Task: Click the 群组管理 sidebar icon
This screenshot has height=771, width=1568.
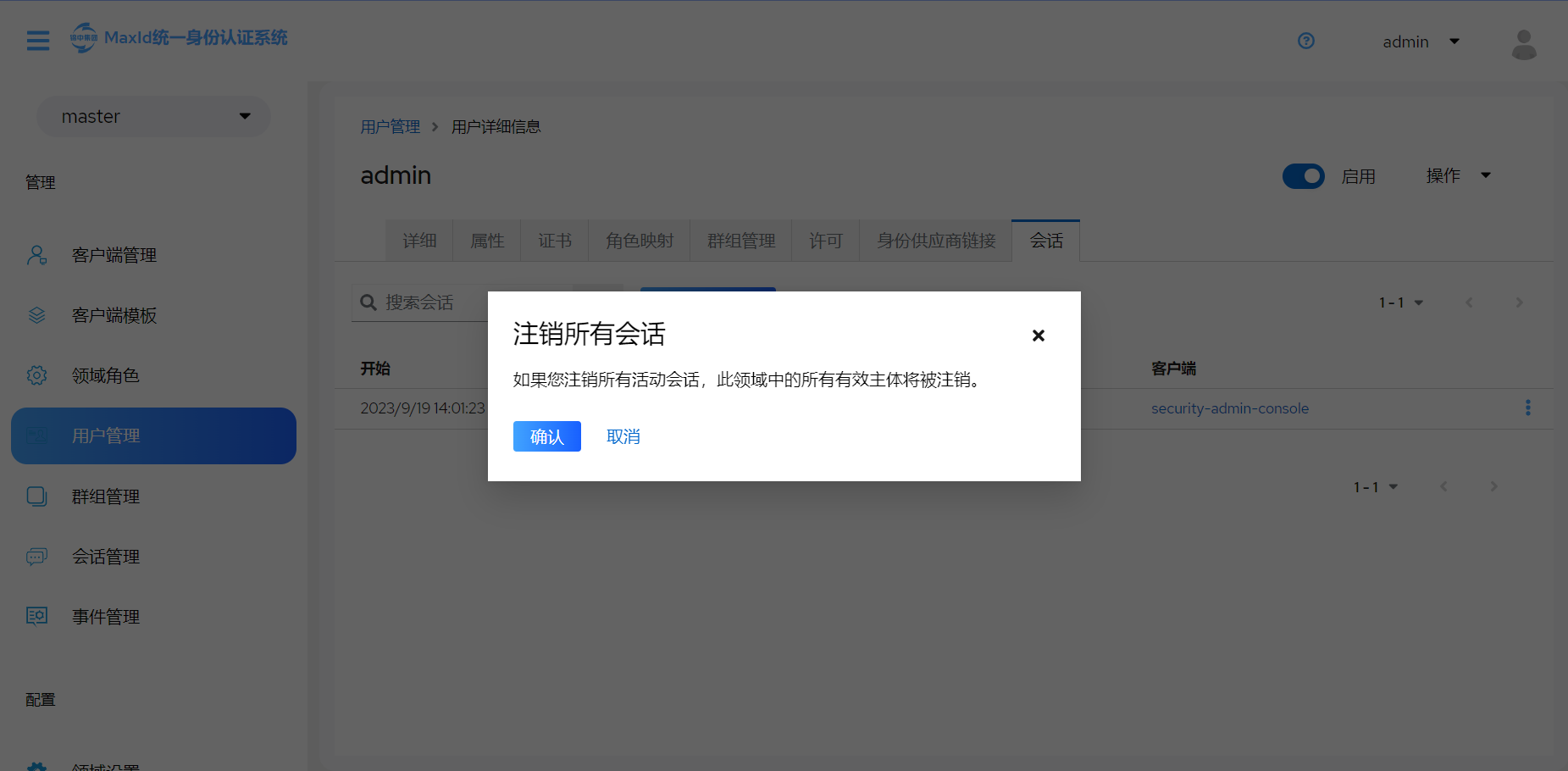Action: coord(36,496)
